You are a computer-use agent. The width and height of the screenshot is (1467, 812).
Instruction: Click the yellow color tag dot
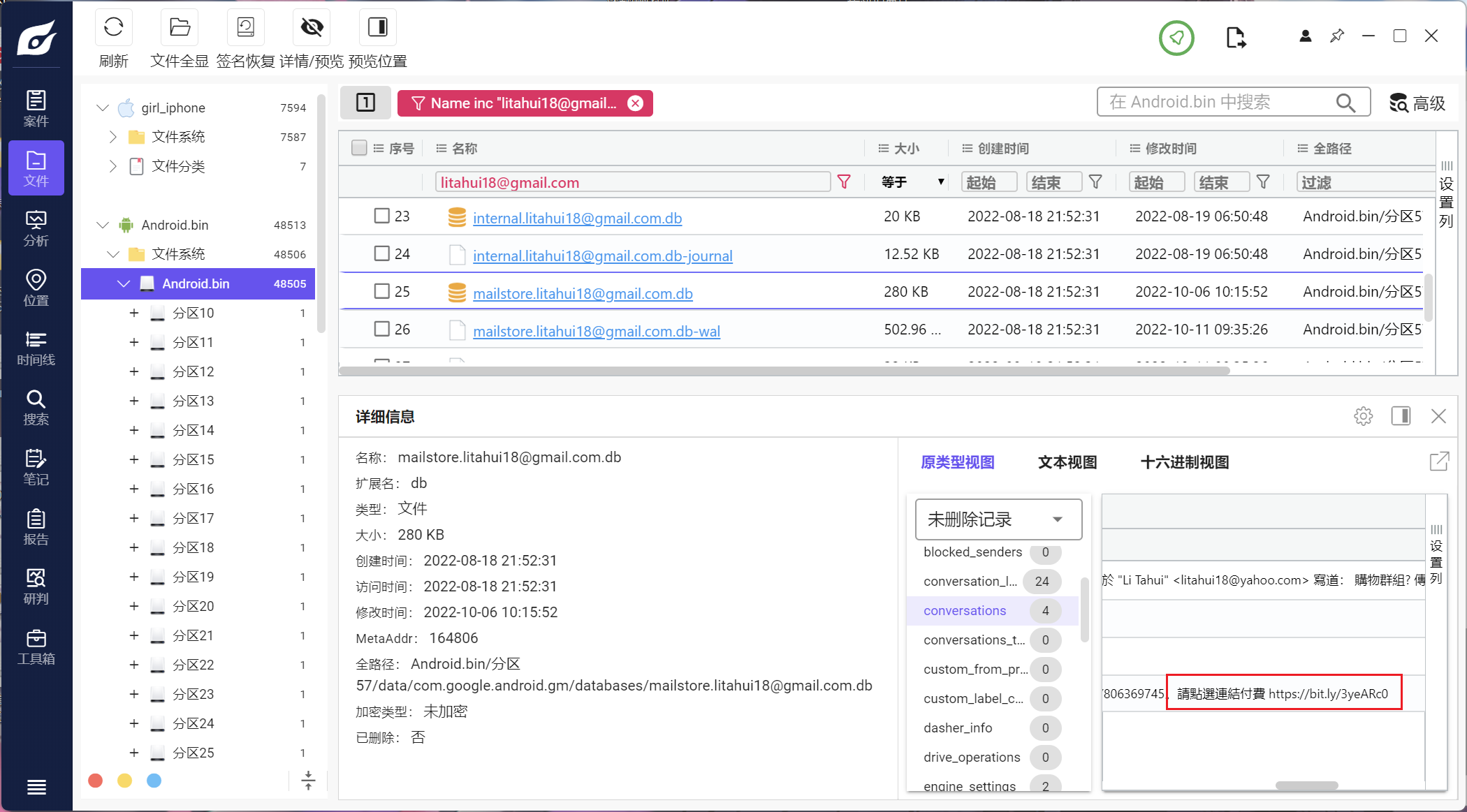point(124,781)
